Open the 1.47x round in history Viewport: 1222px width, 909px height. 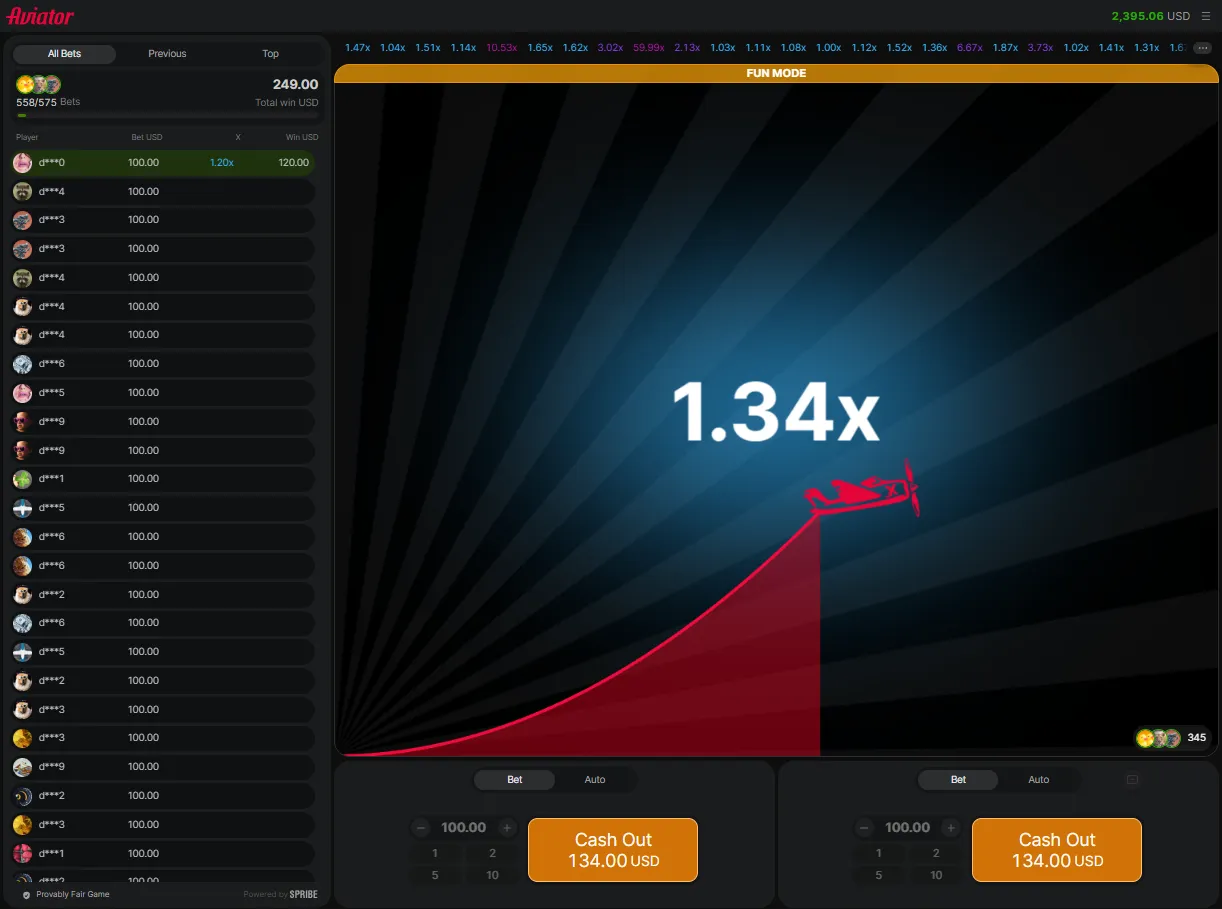click(358, 48)
